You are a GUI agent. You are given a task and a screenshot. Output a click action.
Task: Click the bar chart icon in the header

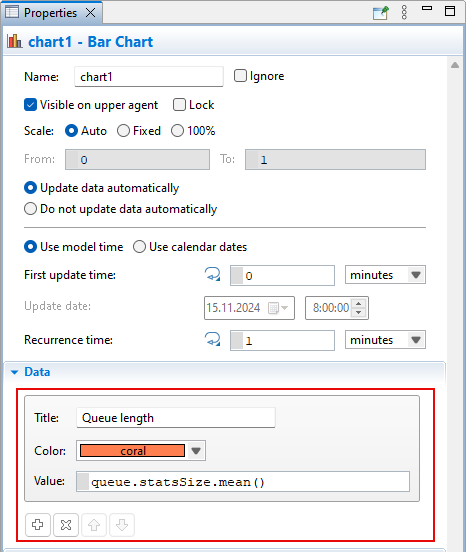click(x=14, y=41)
